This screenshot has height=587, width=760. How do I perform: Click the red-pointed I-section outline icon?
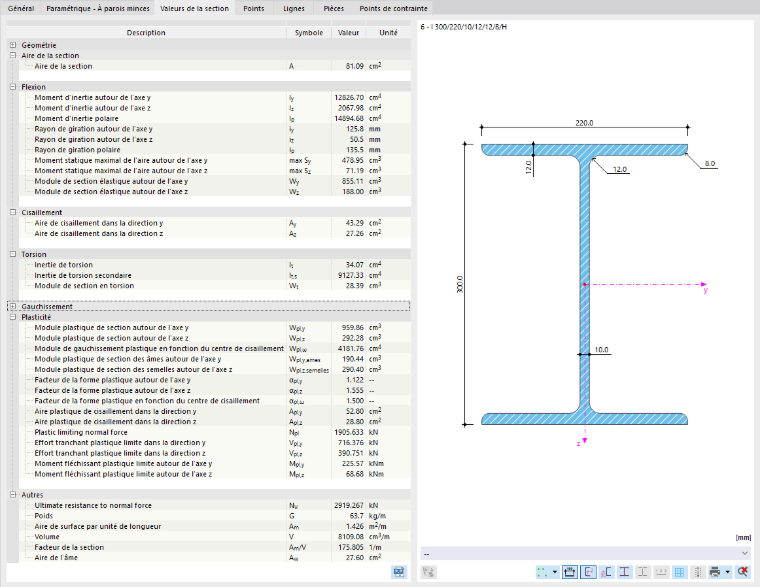[x=624, y=572]
